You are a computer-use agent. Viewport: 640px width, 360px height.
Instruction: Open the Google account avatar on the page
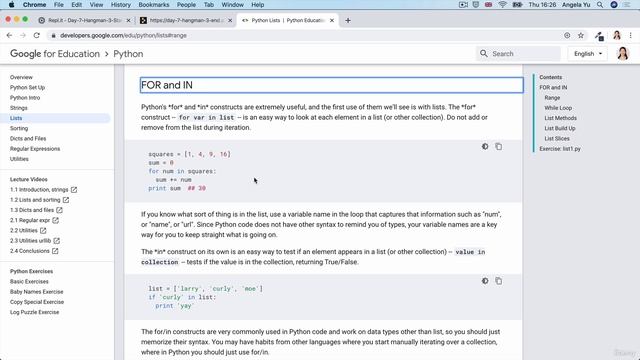point(623,53)
